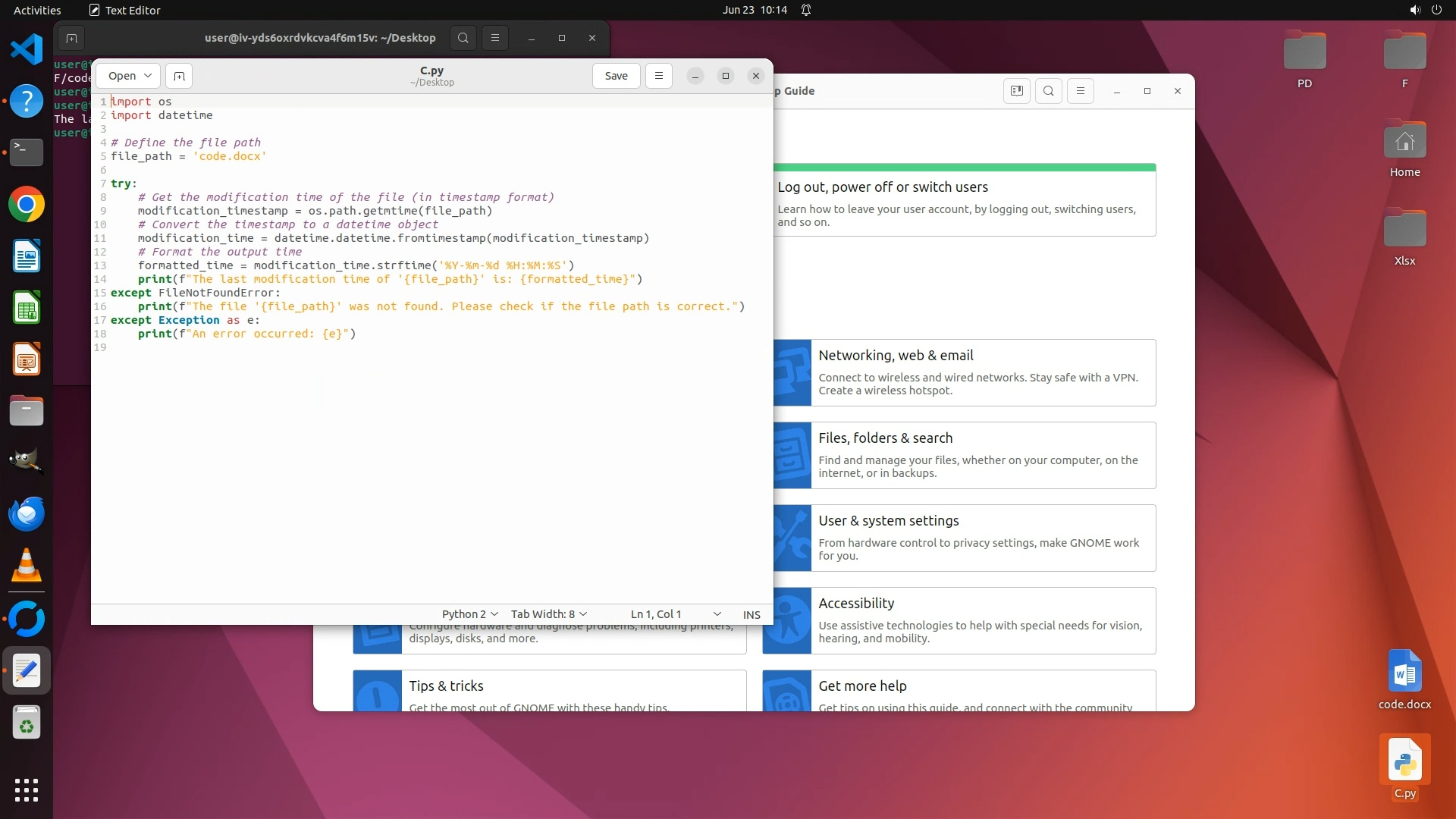Expand the Tab Width: 8 dropdown
The width and height of the screenshot is (1456, 819).
tap(548, 614)
